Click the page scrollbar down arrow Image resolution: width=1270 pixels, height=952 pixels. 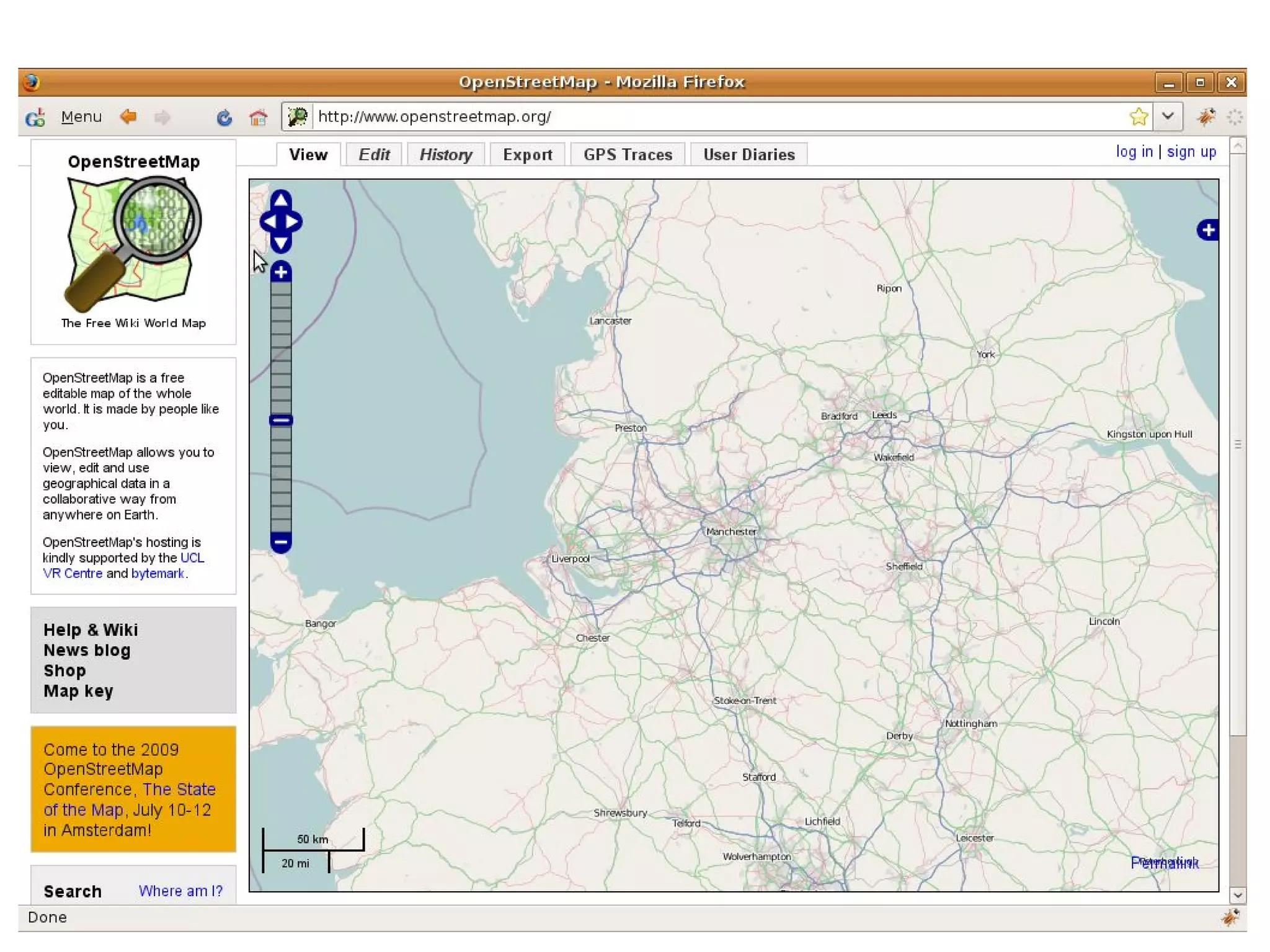1238,896
